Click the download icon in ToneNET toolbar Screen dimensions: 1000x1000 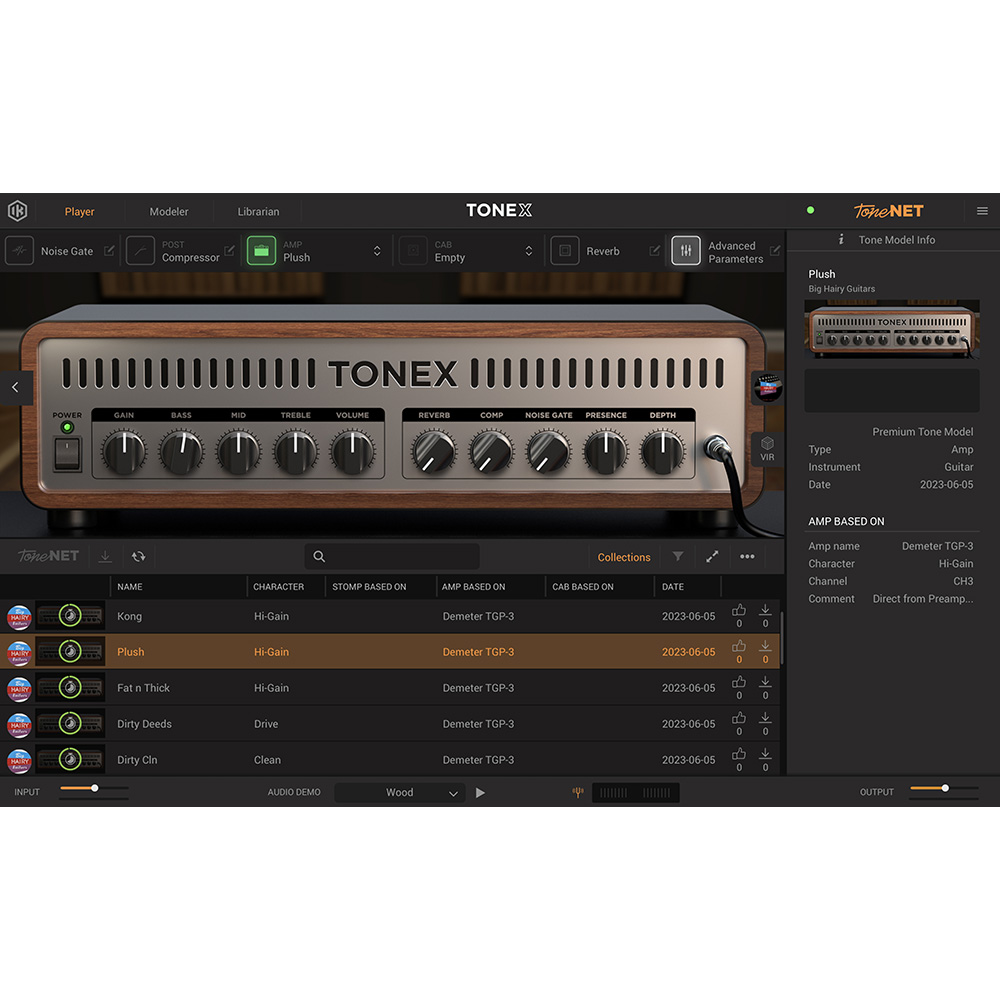[x=105, y=557]
